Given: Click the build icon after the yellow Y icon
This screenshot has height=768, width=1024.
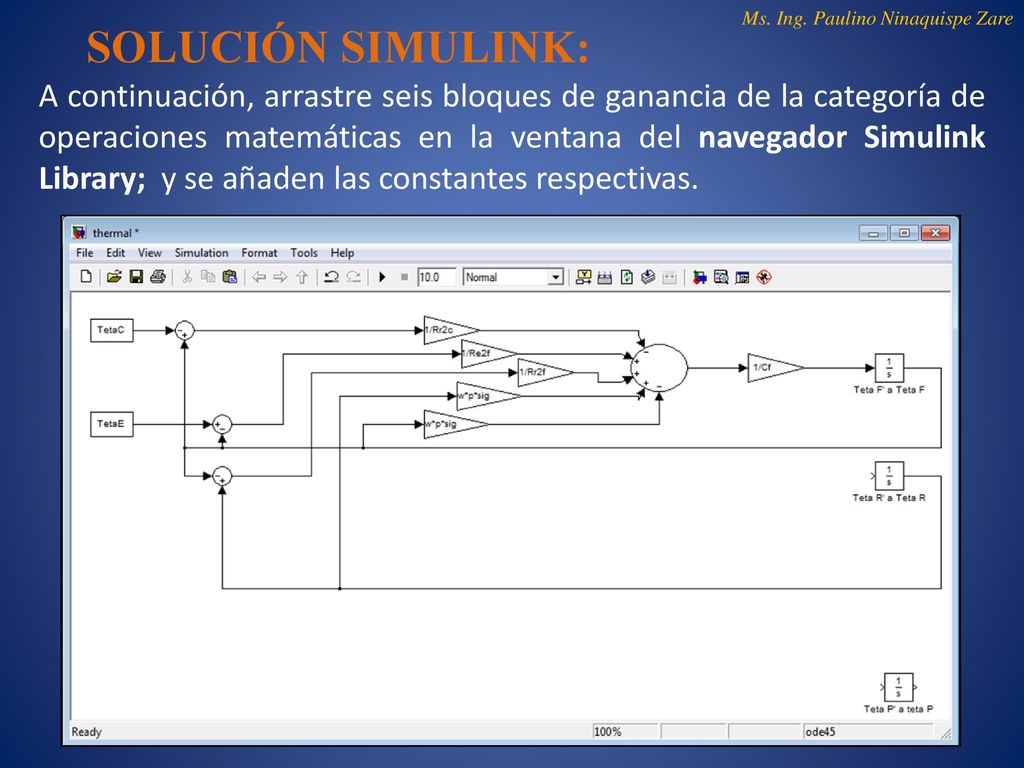Looking at the screenshot, I should pos(605,277).
